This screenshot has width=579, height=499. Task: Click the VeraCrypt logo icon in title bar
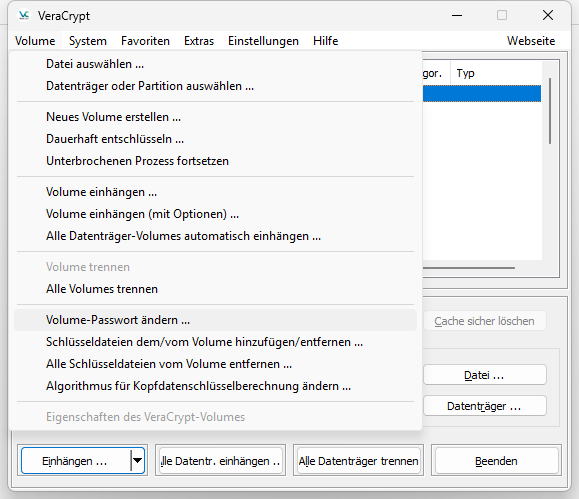[24, 16]
